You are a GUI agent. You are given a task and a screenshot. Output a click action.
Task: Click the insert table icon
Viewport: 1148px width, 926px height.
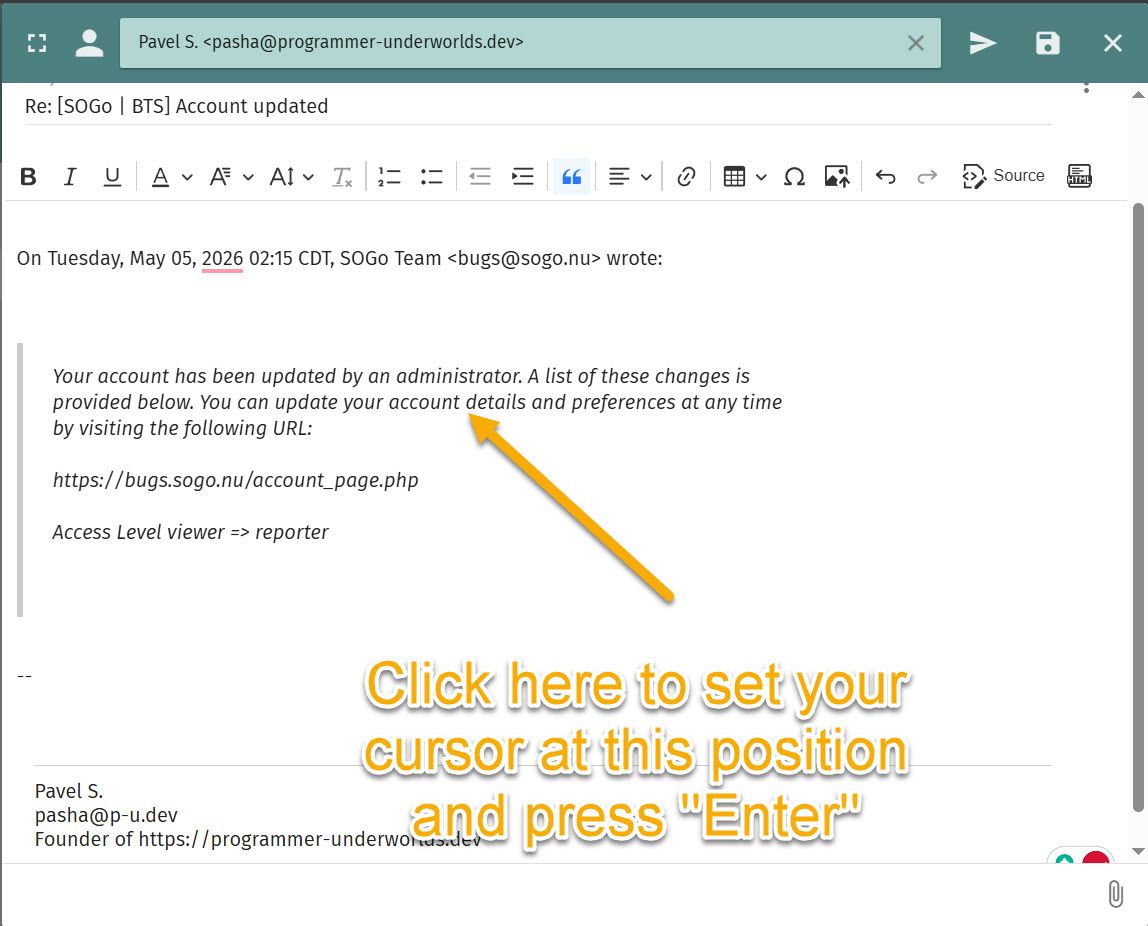pyautogui.click(x=734, y=176)
